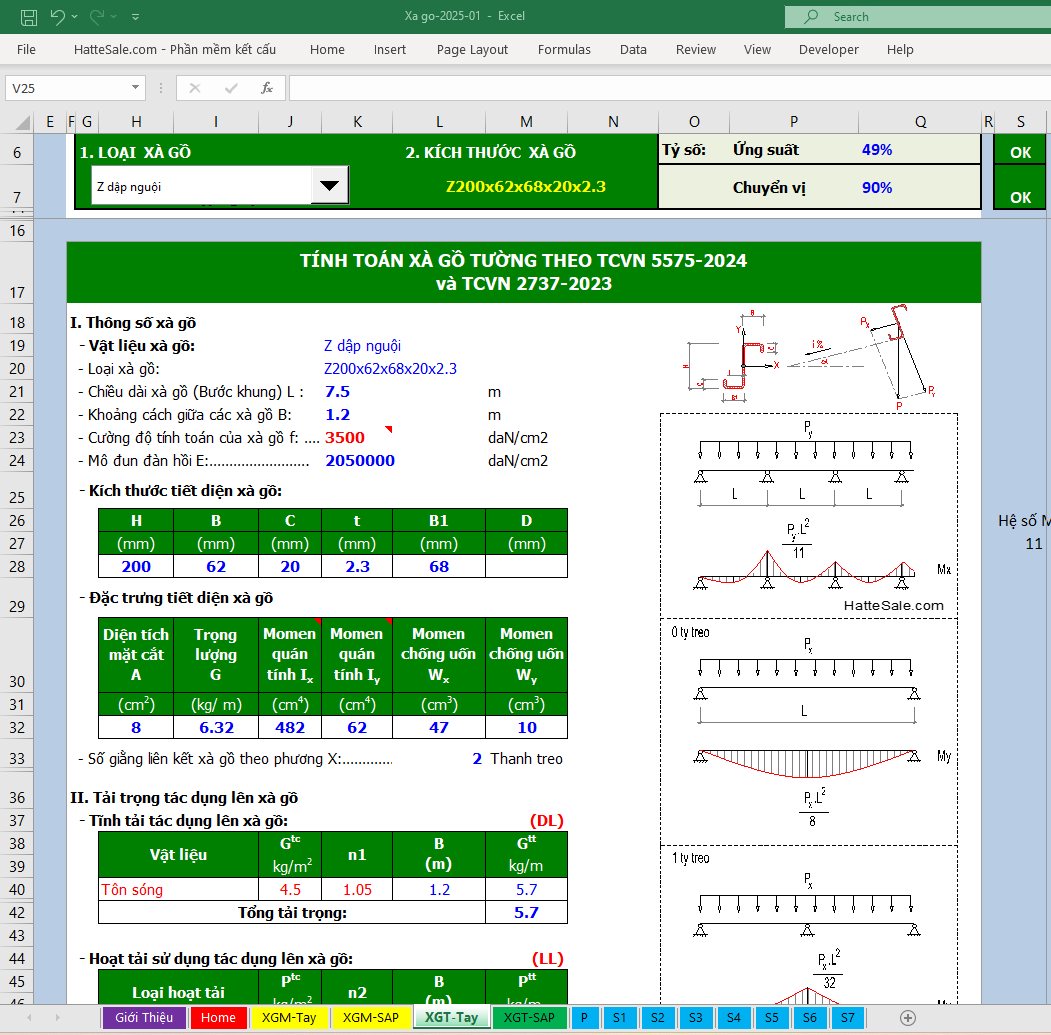Click the Select All corner triangle
Screen dimensions: 1051x1035
(23, 122)
